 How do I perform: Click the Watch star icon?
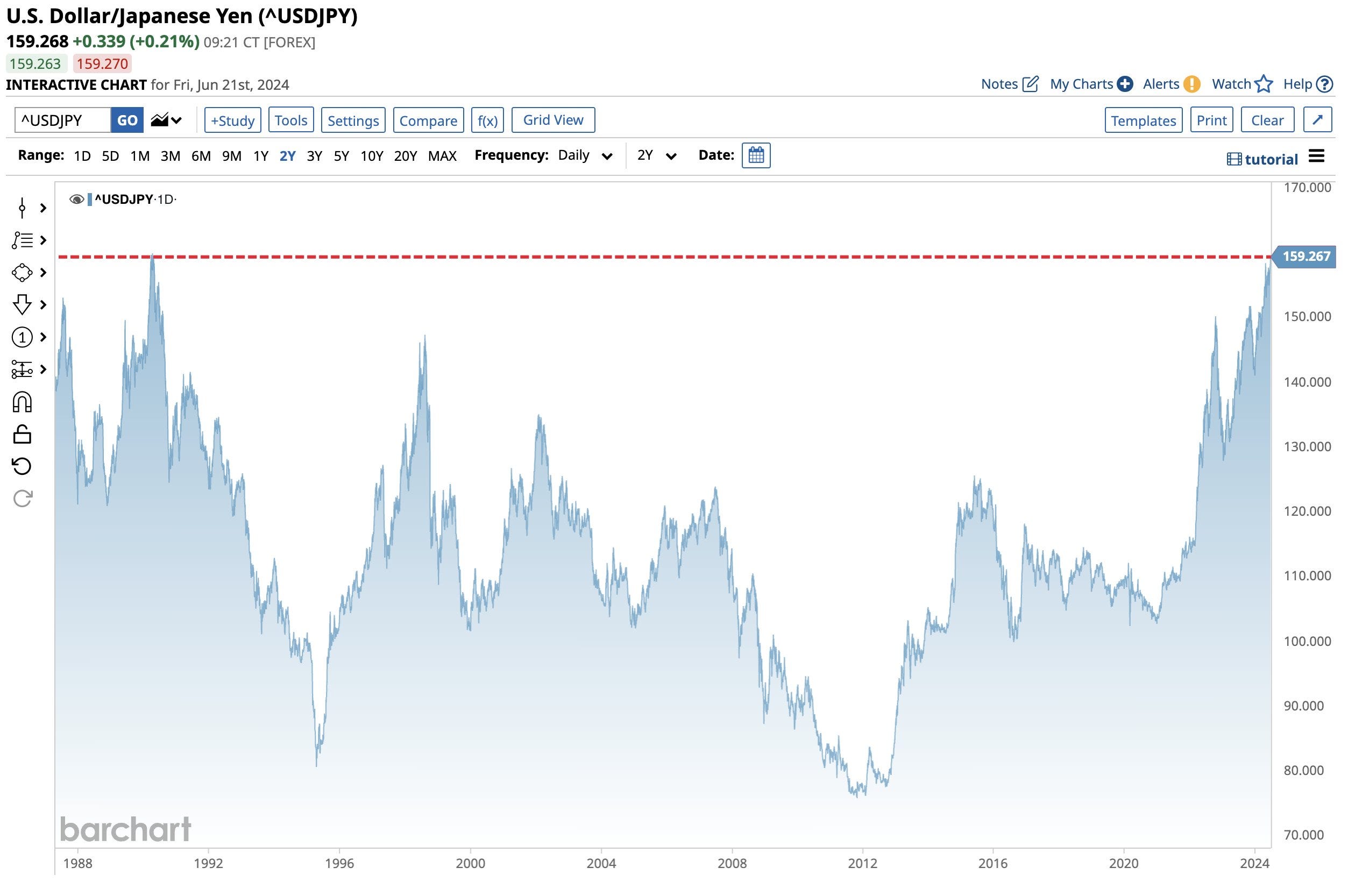tap(1264, 84)
